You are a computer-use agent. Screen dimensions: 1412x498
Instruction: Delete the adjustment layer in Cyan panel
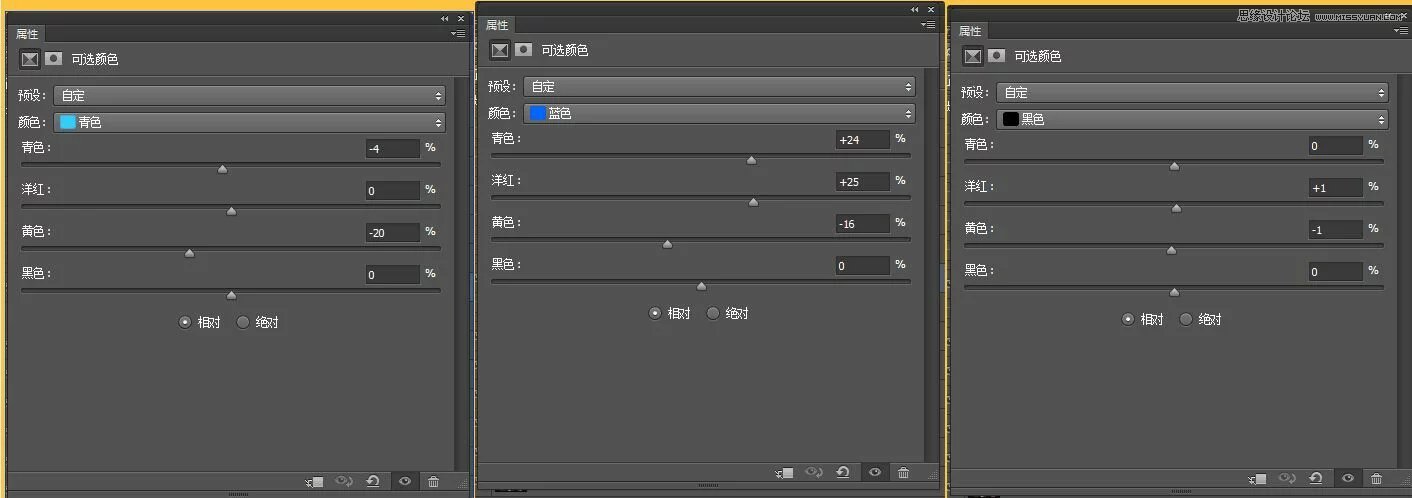click(433, 482)
